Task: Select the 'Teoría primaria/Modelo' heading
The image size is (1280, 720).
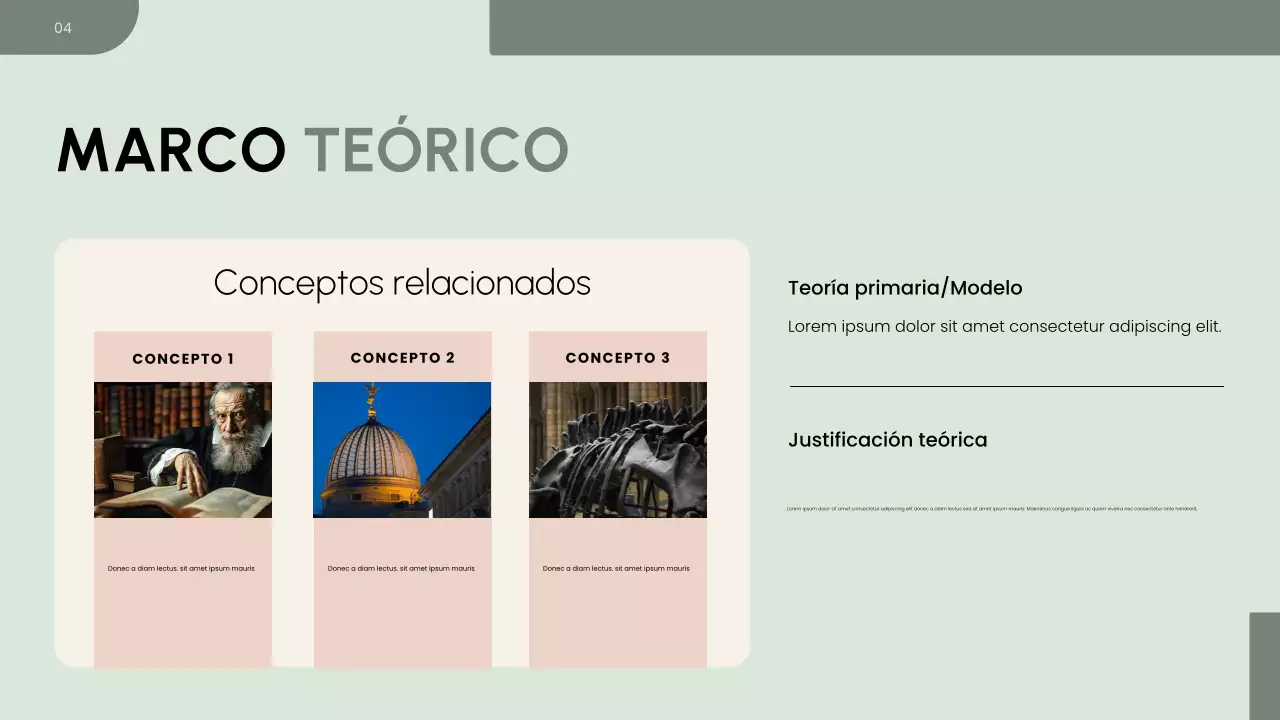Action: click(905, 288)
